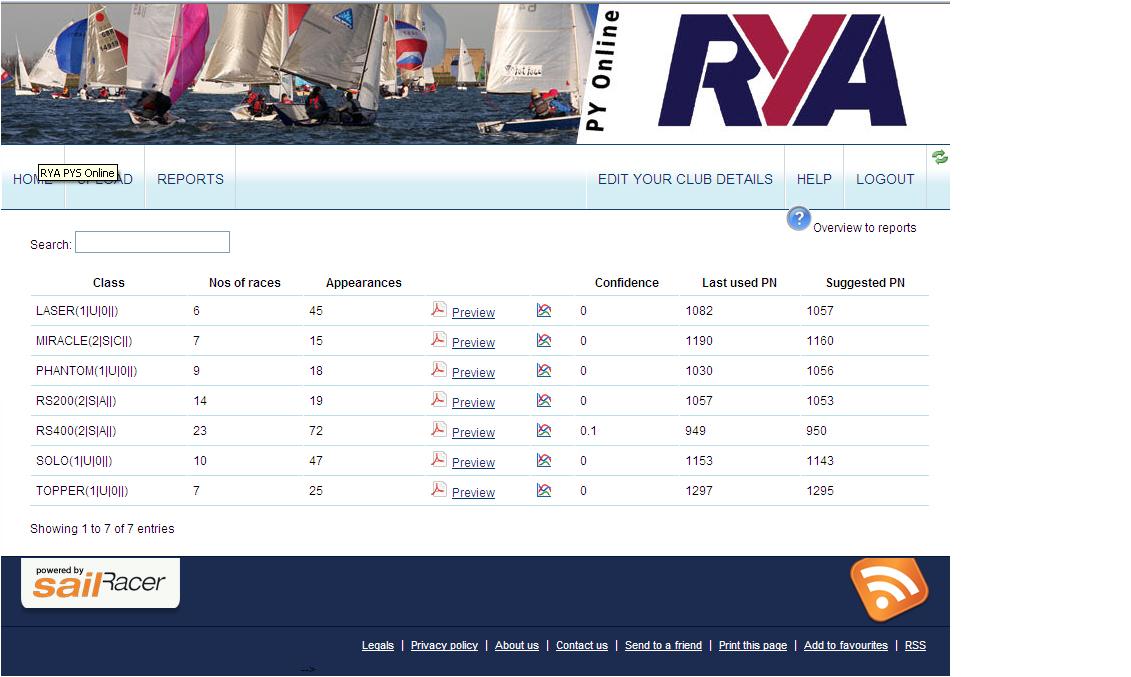Viewport: 1131px width, 677px height.
Task: Click suggested PN value 1057 for LASER
Action: [x=820, y=311]
